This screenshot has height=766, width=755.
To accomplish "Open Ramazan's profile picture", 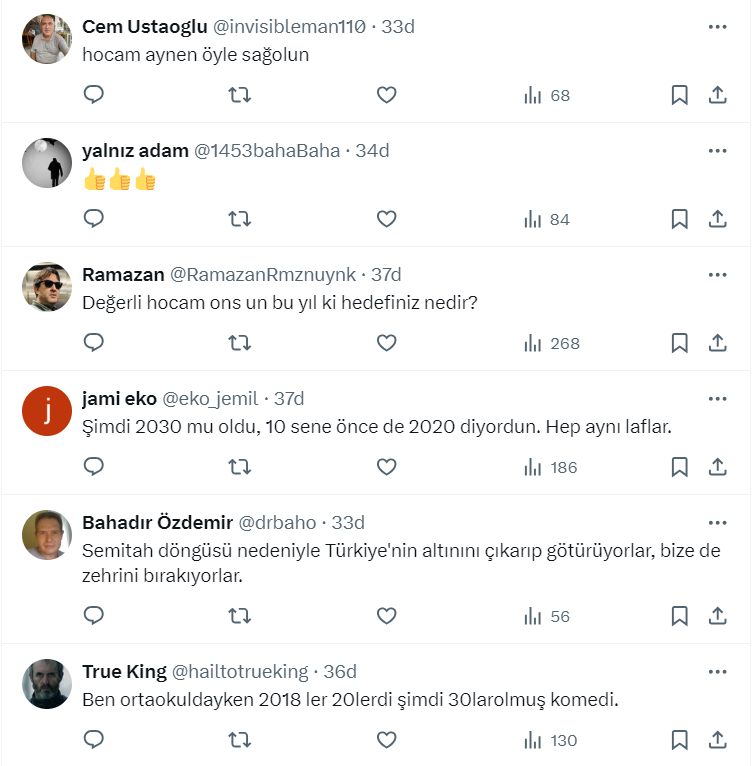I will click(47, 287).
